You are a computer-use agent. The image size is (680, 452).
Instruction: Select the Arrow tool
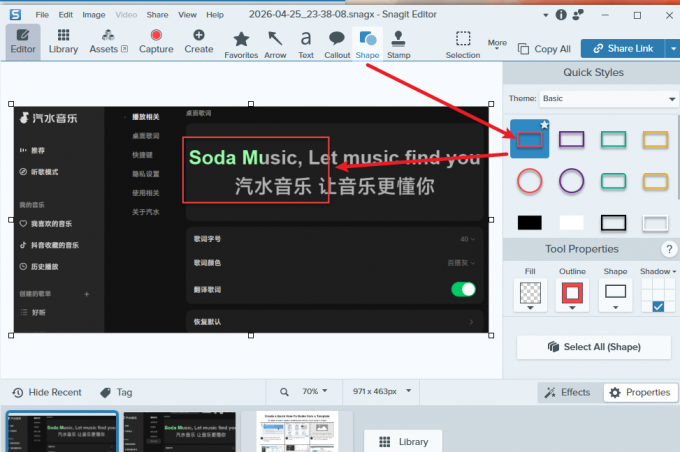(x=275, y=44)
